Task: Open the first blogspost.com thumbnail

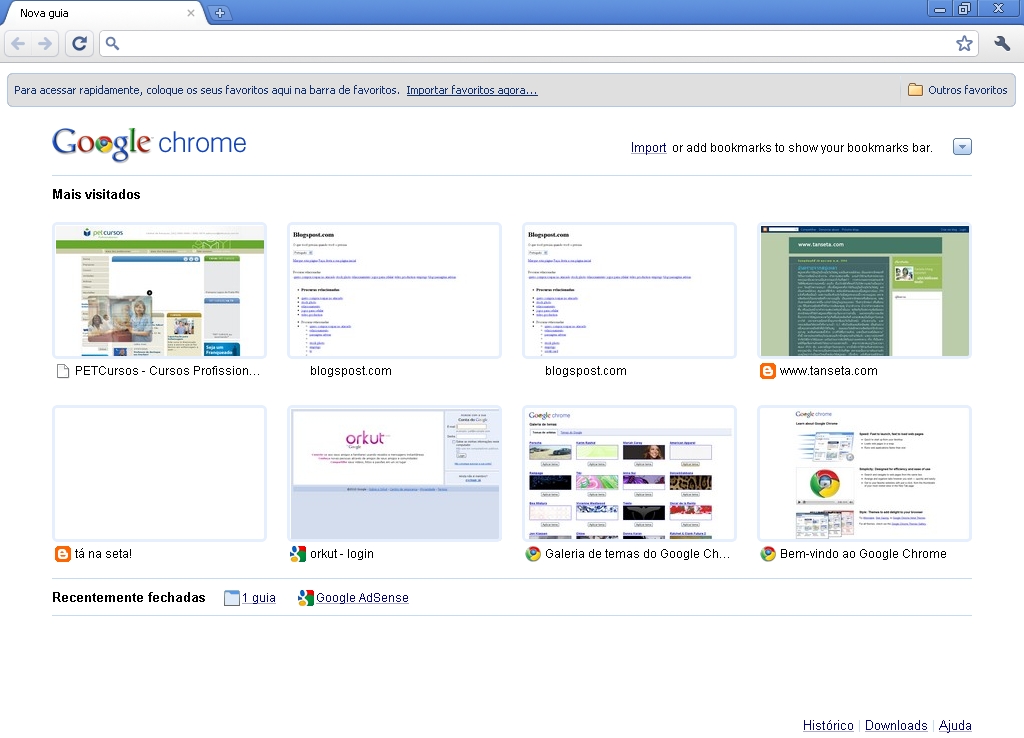Action: (394, 291)
